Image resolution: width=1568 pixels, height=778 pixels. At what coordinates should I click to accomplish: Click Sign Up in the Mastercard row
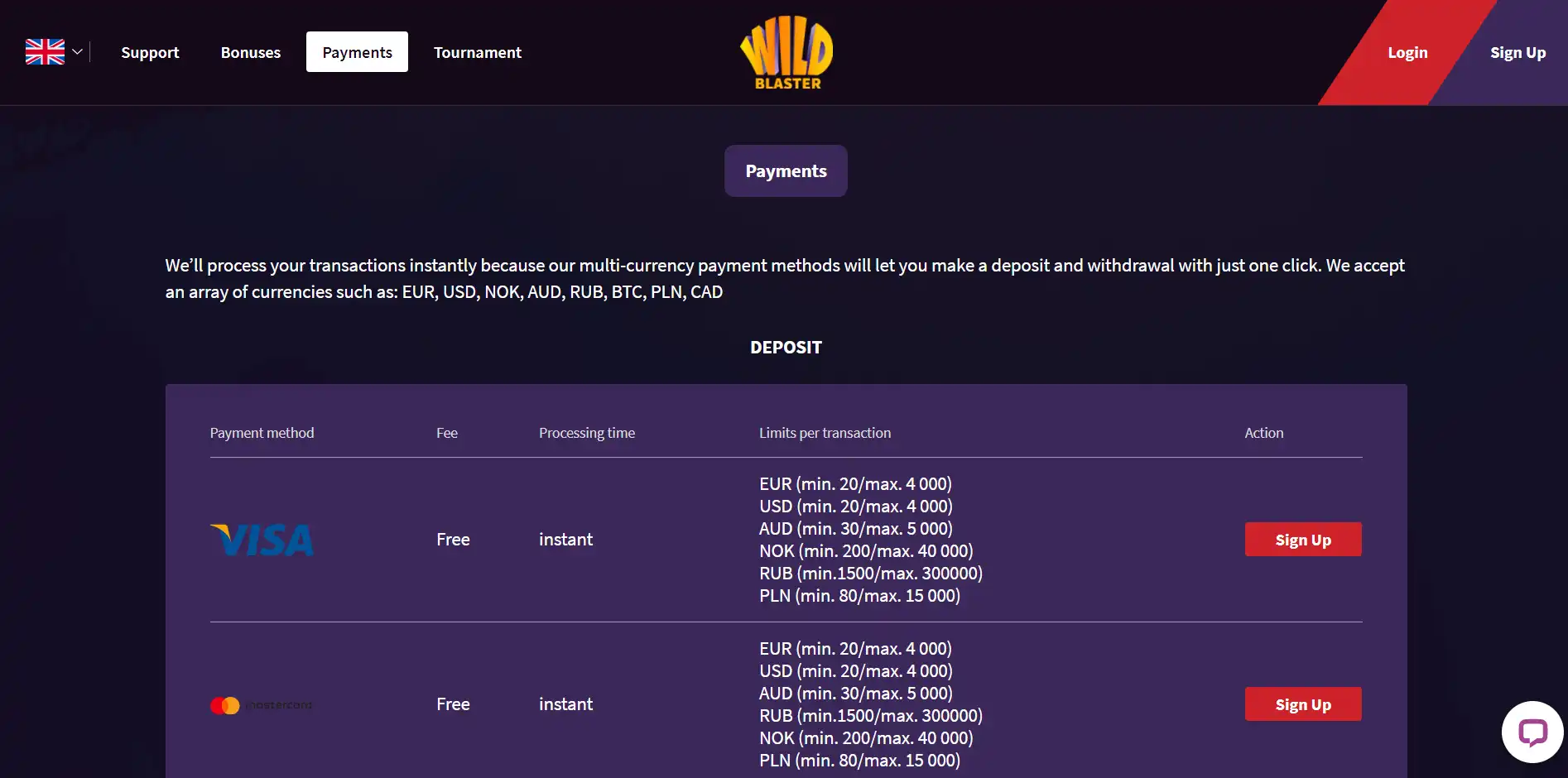[x=1303, y=704]
